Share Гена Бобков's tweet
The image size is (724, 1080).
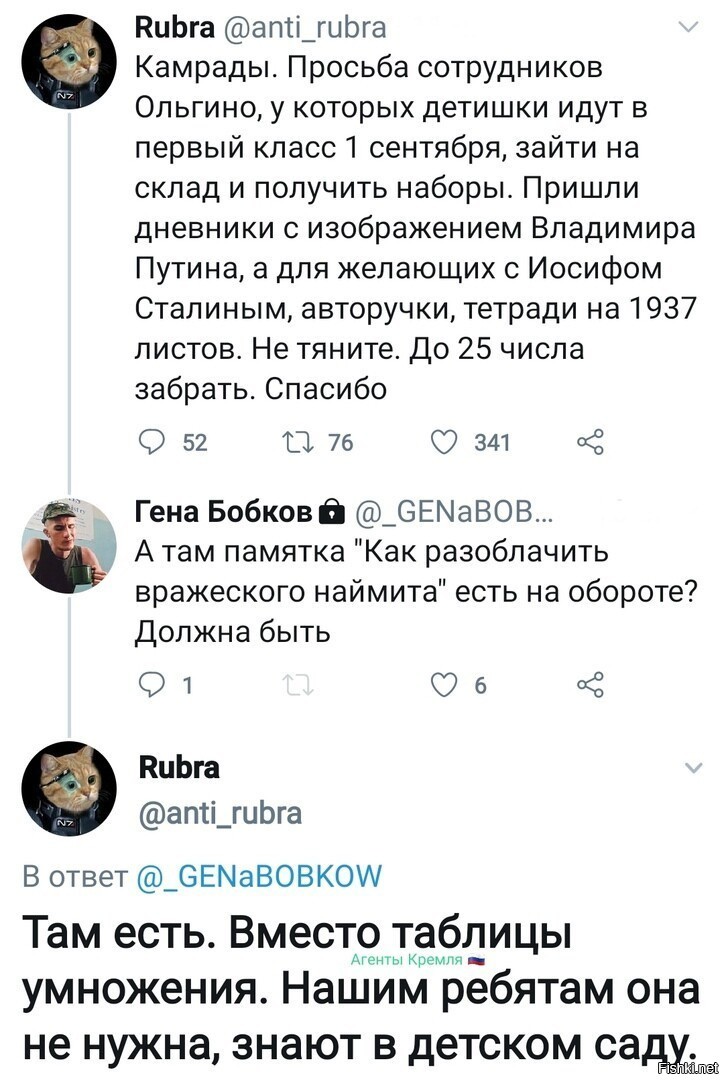pyautogui.click(x=590, y=684)
